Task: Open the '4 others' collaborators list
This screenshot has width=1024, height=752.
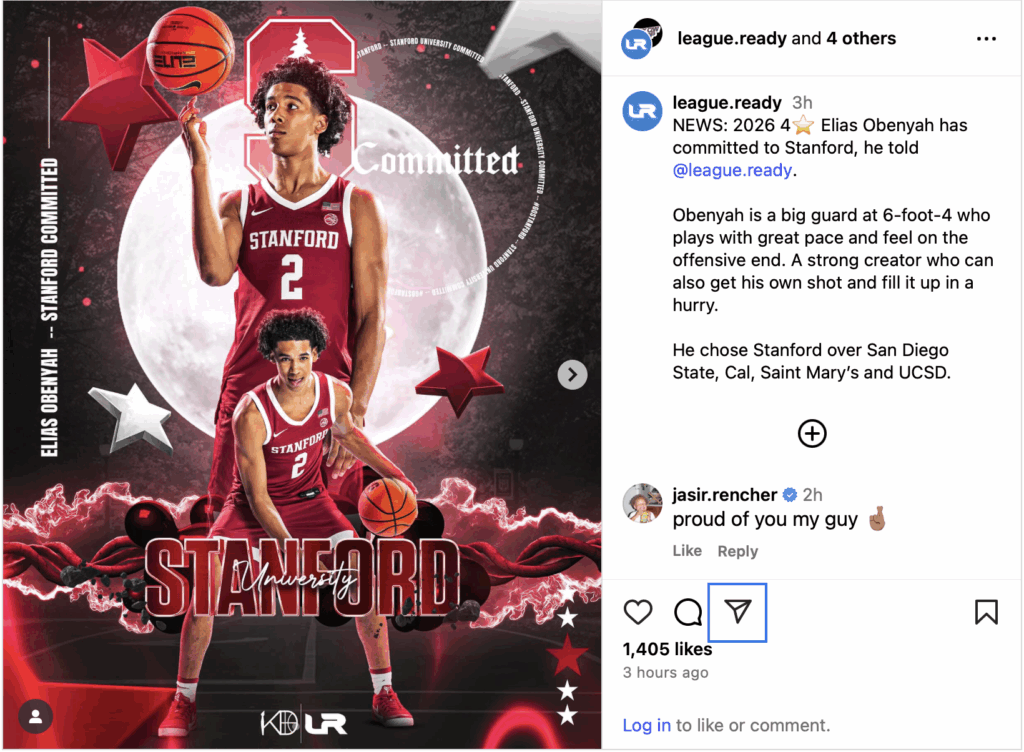Action: pyautogui.click(x=861, y=39)
